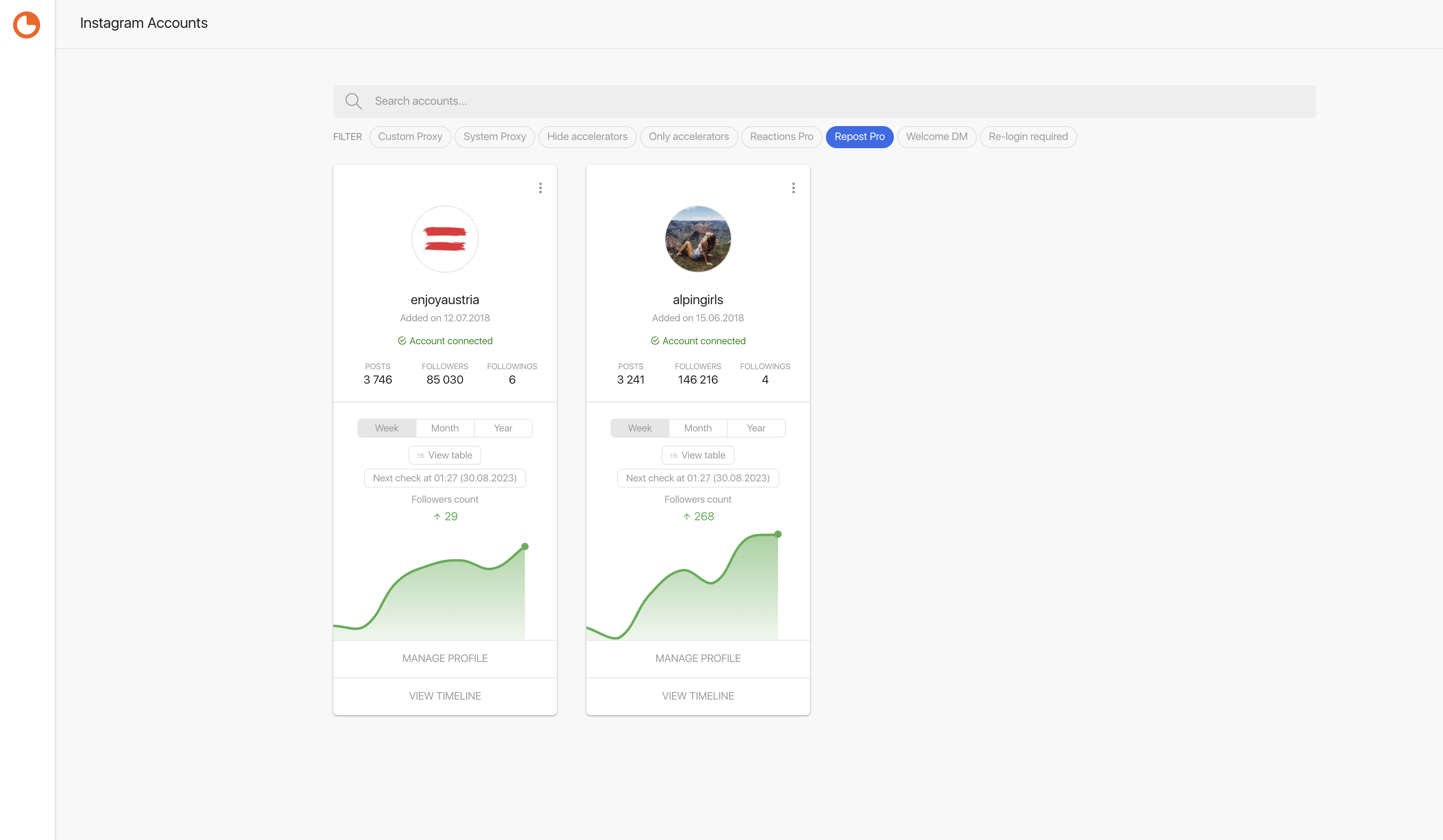Open VIEW TIMELINE for enjoyaustria

pos(445,696)
